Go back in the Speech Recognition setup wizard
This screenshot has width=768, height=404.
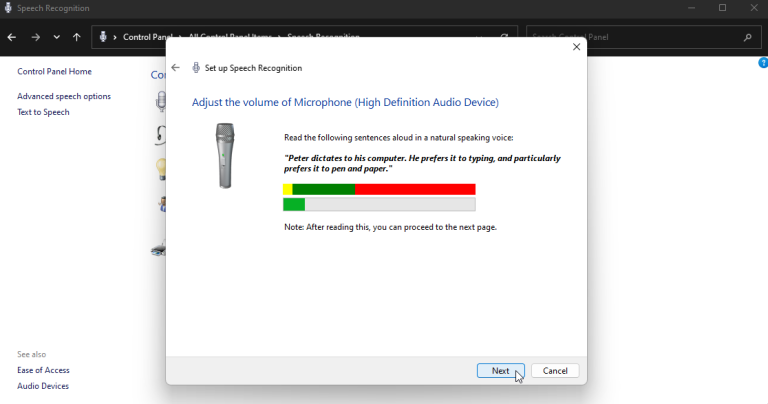[176, 68]
